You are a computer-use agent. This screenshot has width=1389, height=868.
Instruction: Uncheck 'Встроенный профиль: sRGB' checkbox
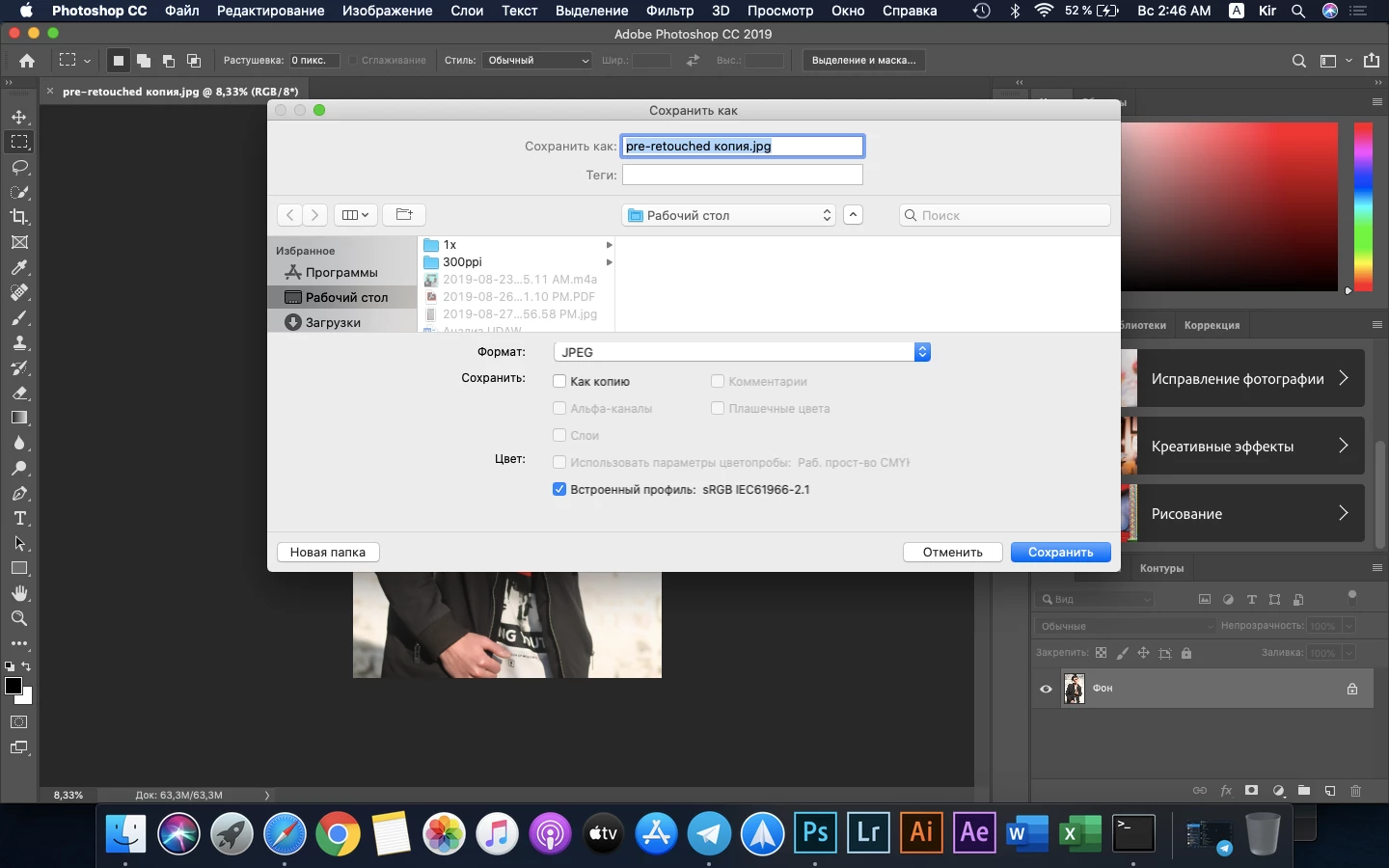coord(559,490)
